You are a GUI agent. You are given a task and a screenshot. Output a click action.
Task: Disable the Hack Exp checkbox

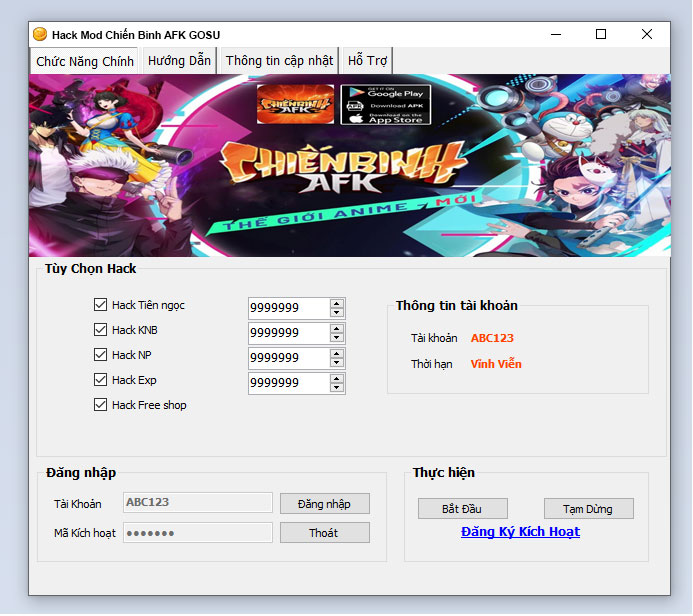pyautogui.click(x=100, y=380)
